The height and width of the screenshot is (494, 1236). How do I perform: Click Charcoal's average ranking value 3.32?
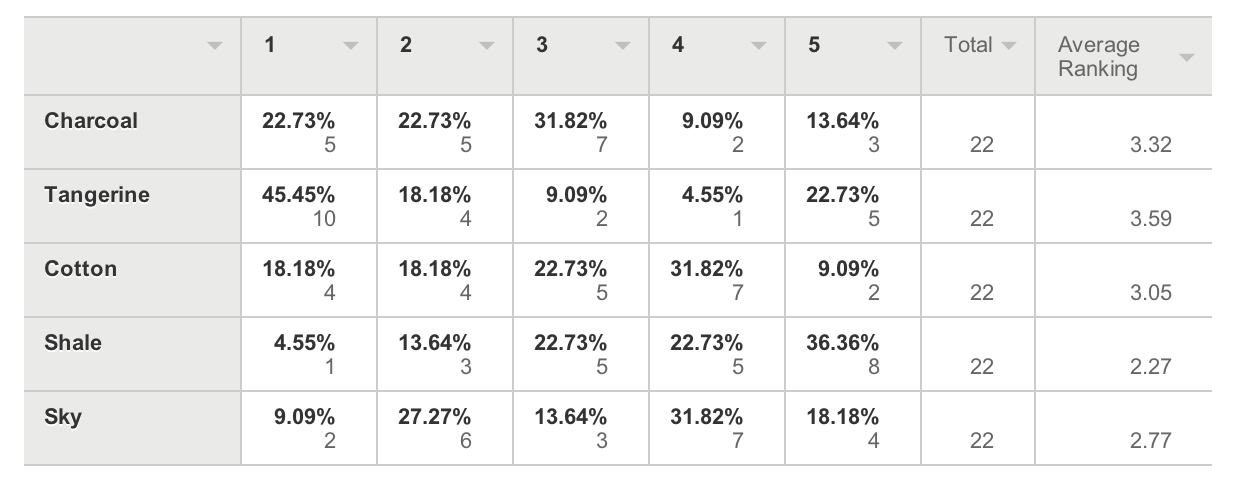click(x=1150, y=145)
